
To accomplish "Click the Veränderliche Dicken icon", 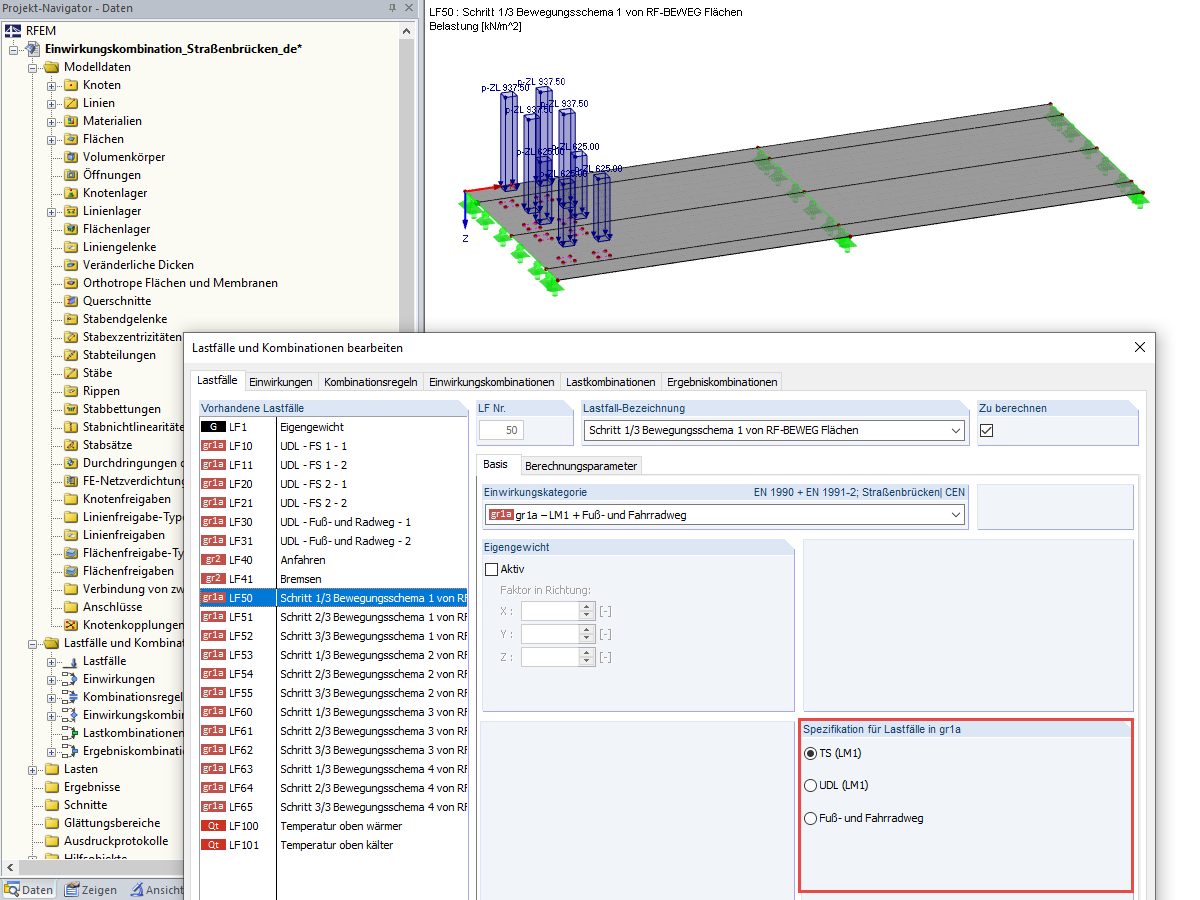I will (71, 265).
